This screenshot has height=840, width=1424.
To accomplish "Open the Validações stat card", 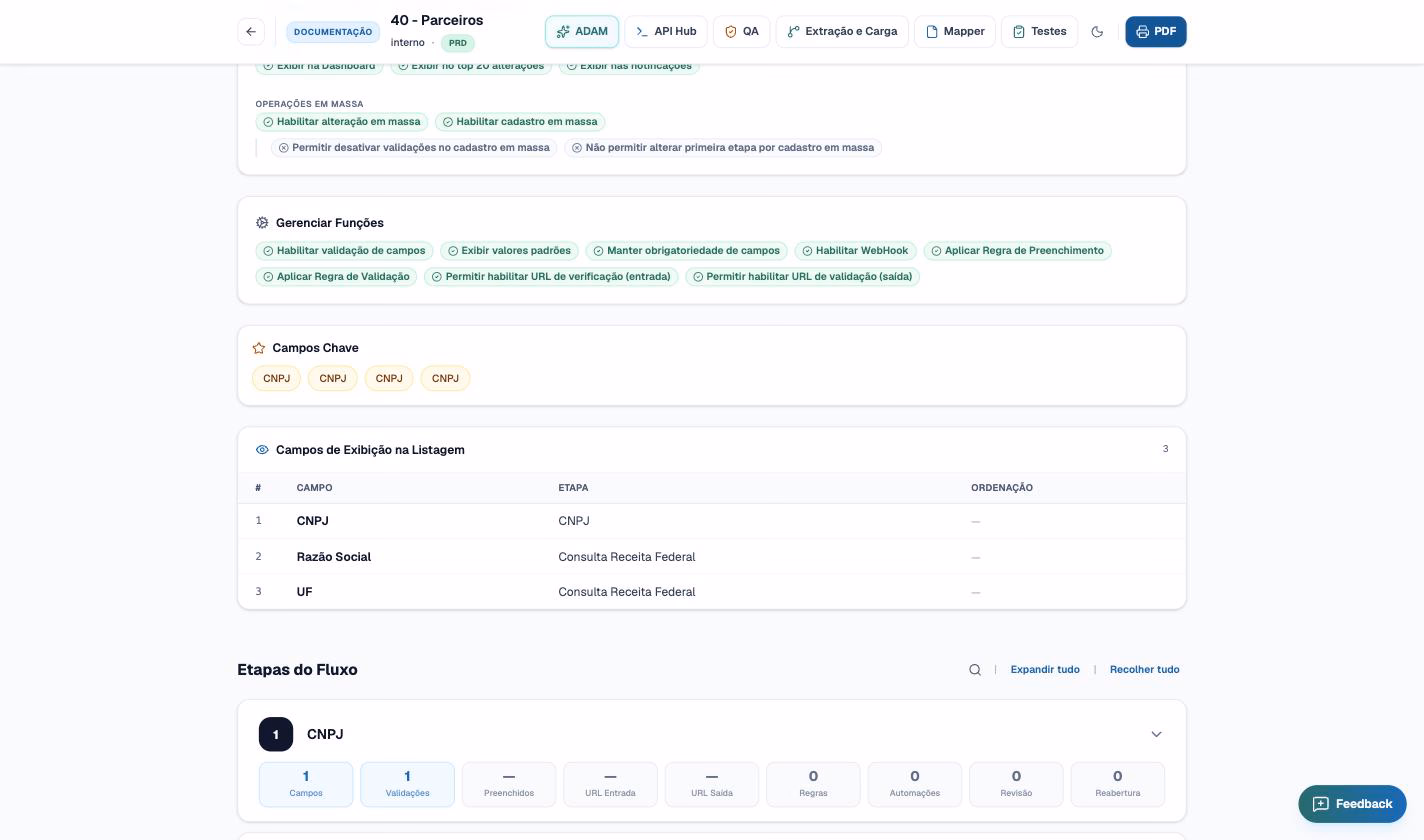I will click(x=407, y=785).
